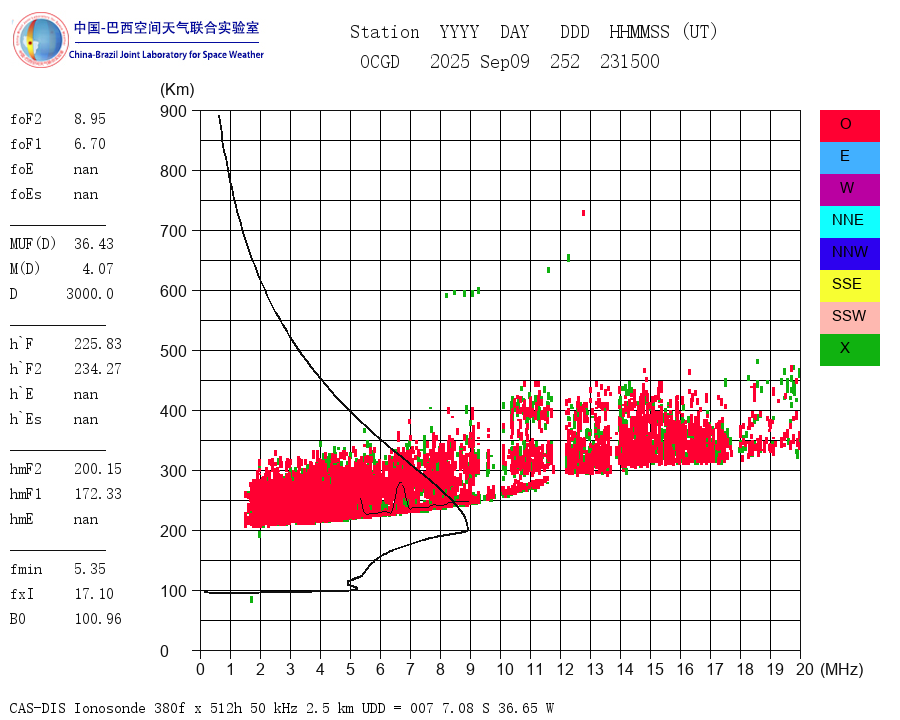
Task: Select the light-blue E legend swatch
Action: click(x=849, y=158)
